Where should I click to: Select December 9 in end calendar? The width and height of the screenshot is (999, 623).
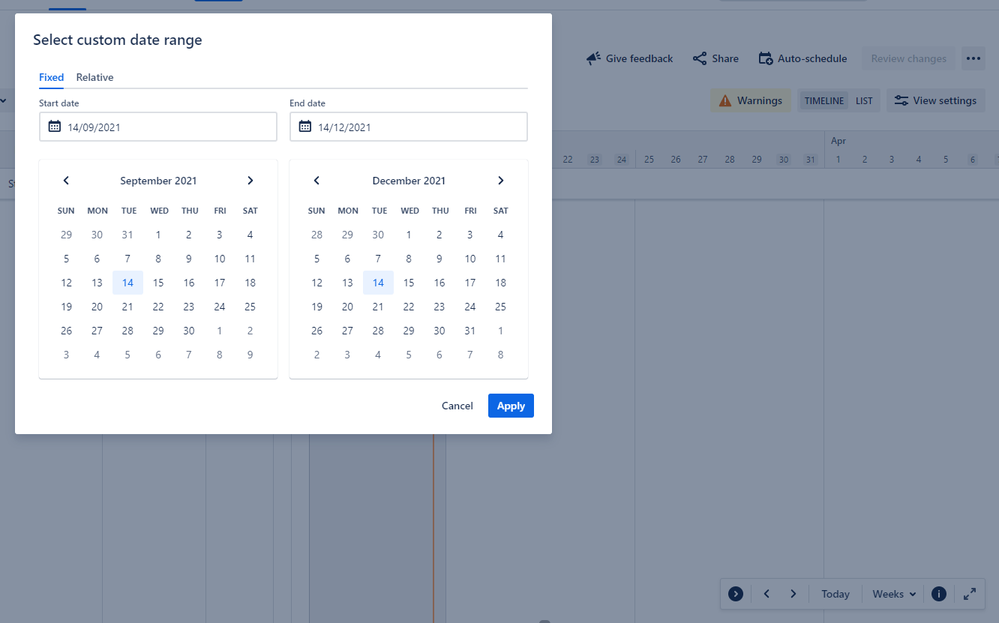(439, 259)
